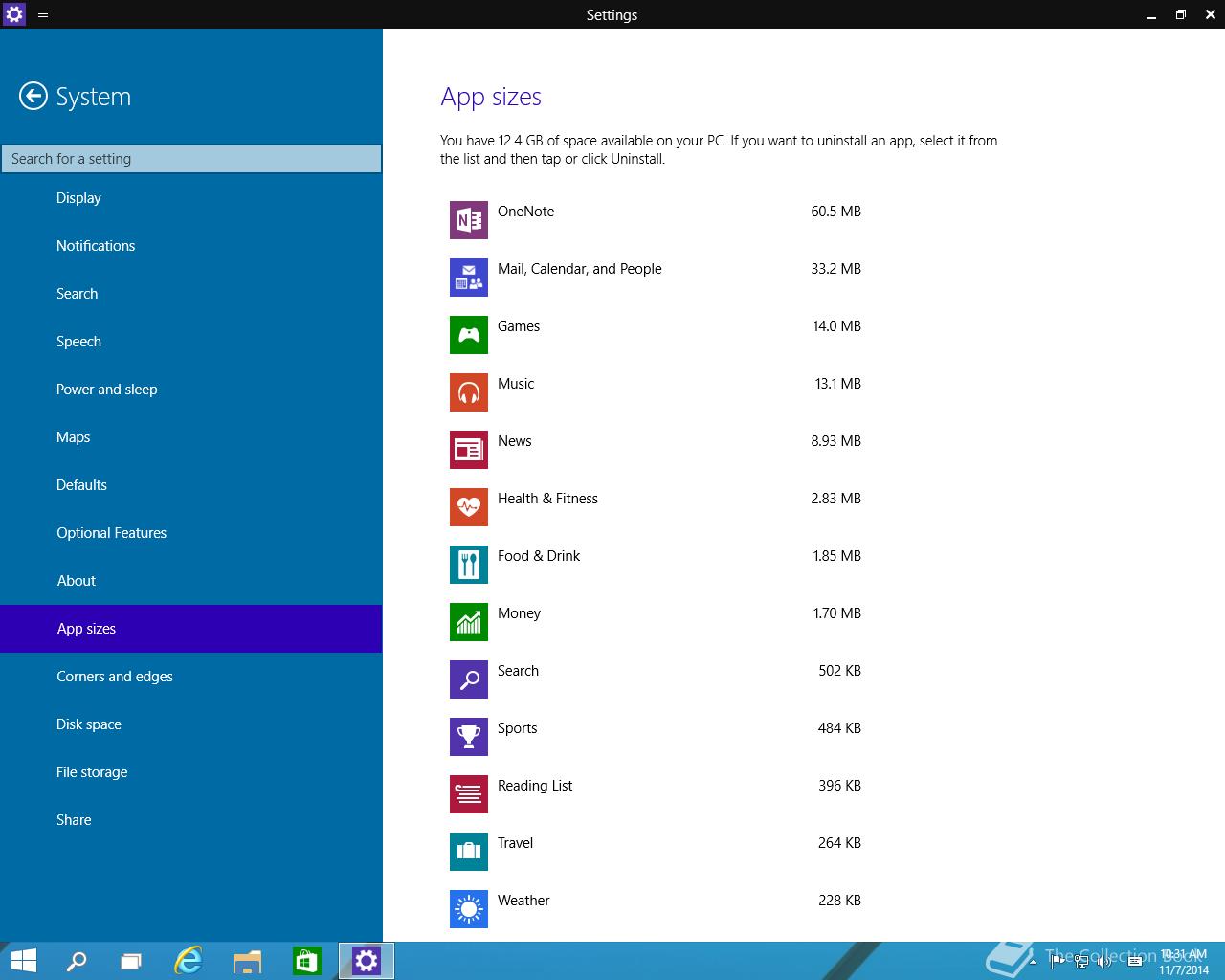Open the Notifications settings category
The width and height of the screenshot is (1225, 980).
191,246
